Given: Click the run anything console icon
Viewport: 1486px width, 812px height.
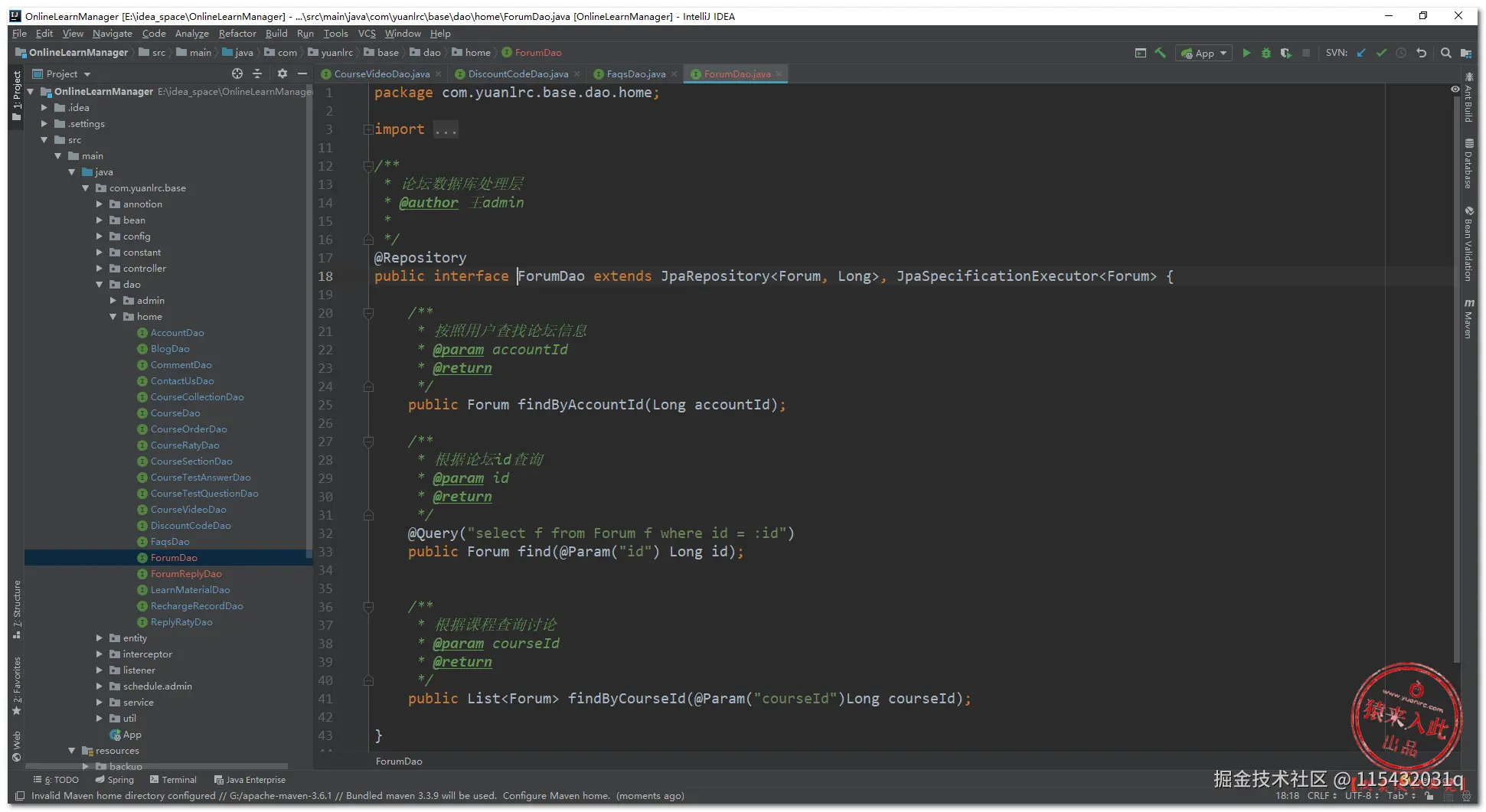Looking at the screenshot, I should (1141, 53).
